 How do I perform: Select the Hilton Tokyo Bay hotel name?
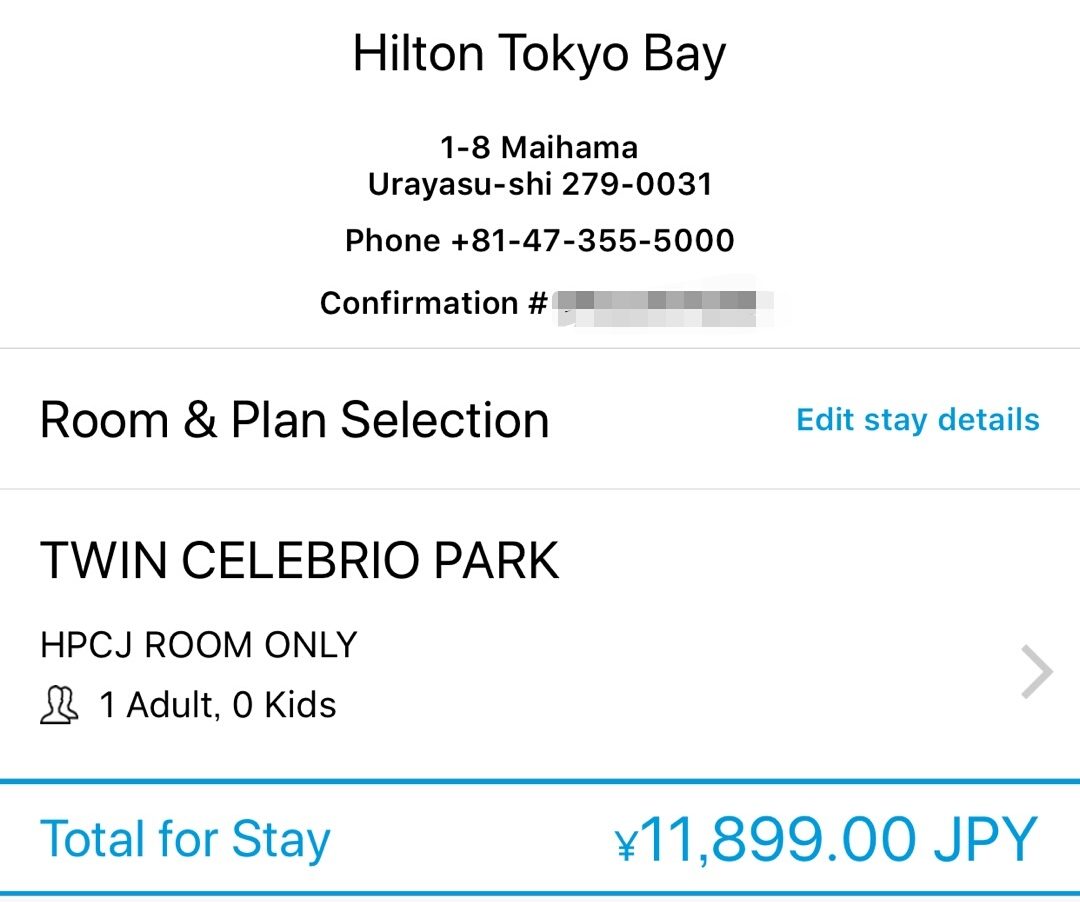point(540,54)
